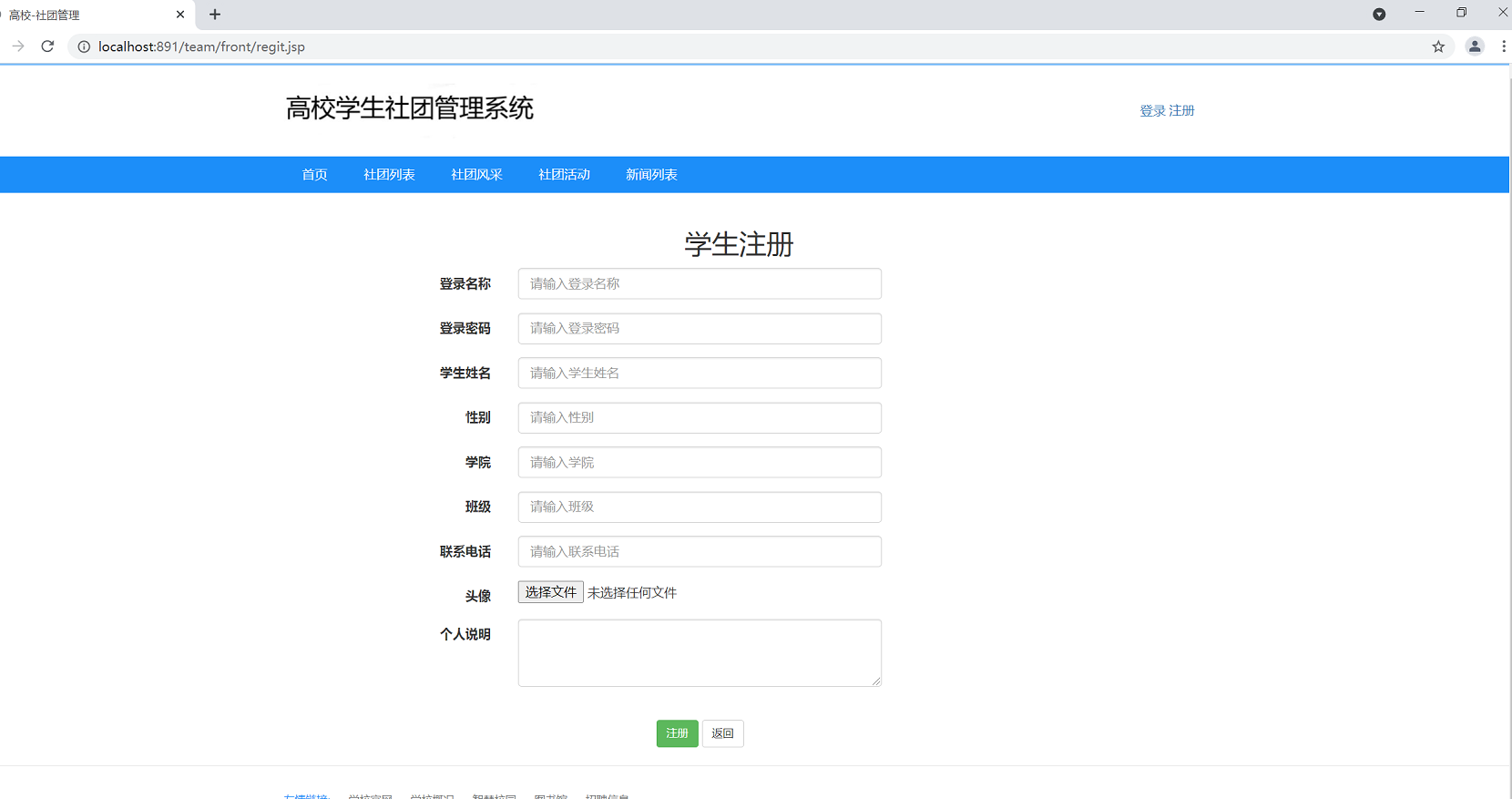Click the green 注册 submit button

pyautogui.click(x=677, y=733)
